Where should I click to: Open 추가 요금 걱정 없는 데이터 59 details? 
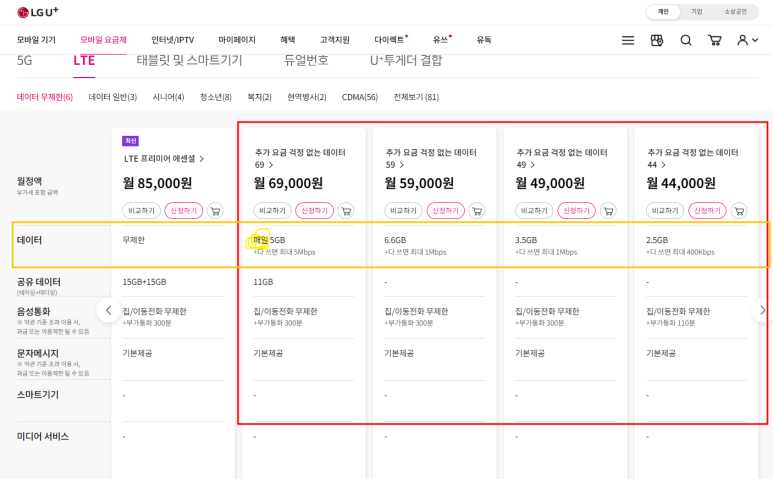[431, 158]
